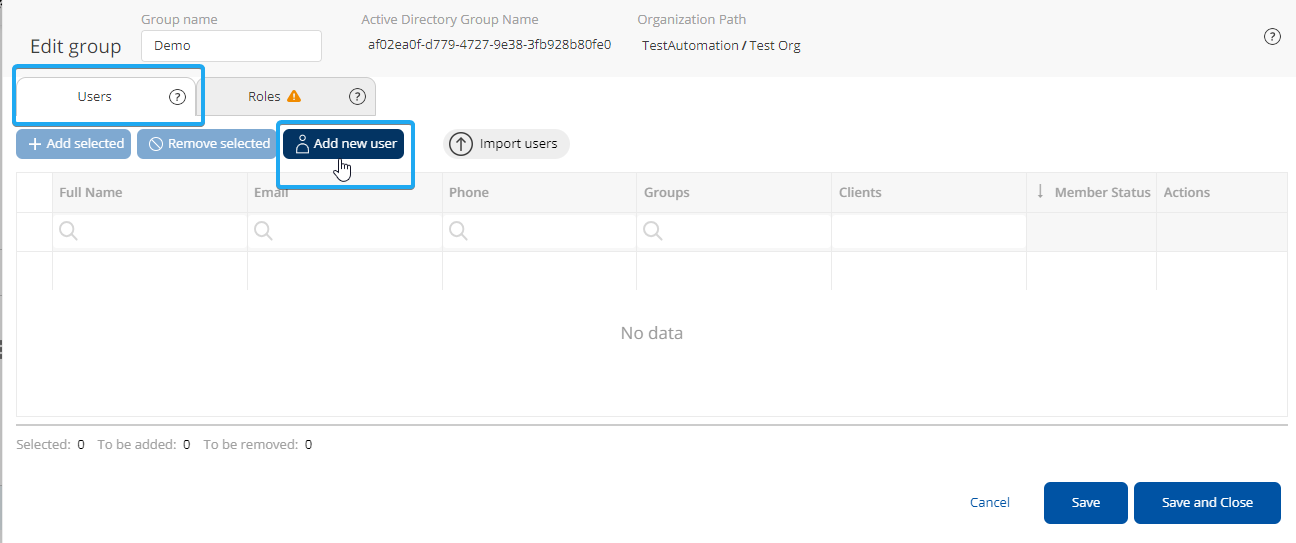
Task: Click the Email filter magnifier icon
Action: 263,231
